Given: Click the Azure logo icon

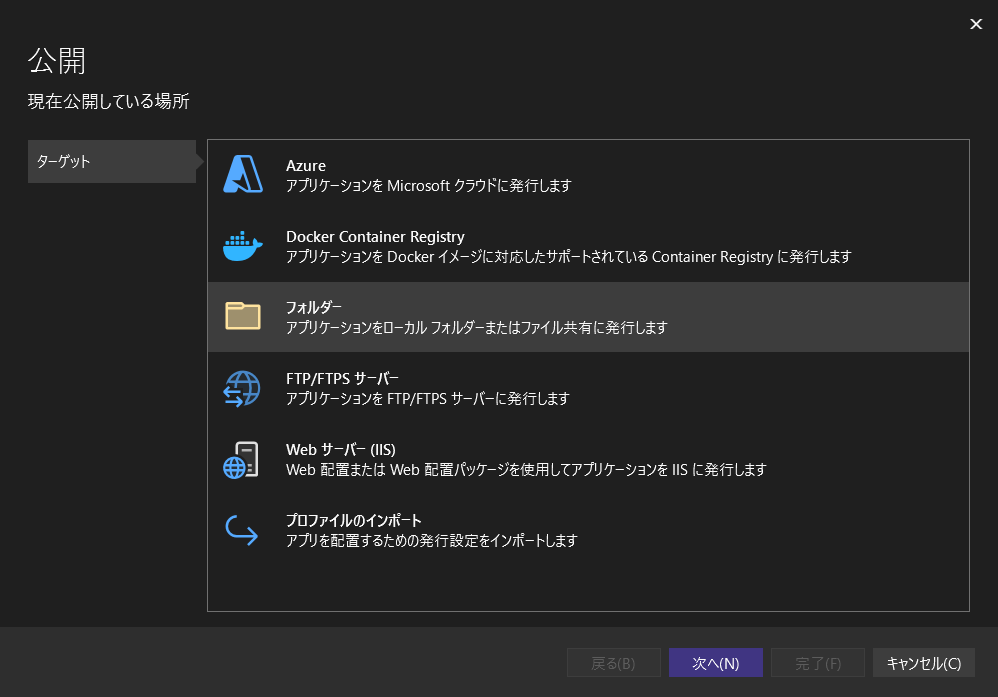Looking at the screenshot, I should 243,174.
